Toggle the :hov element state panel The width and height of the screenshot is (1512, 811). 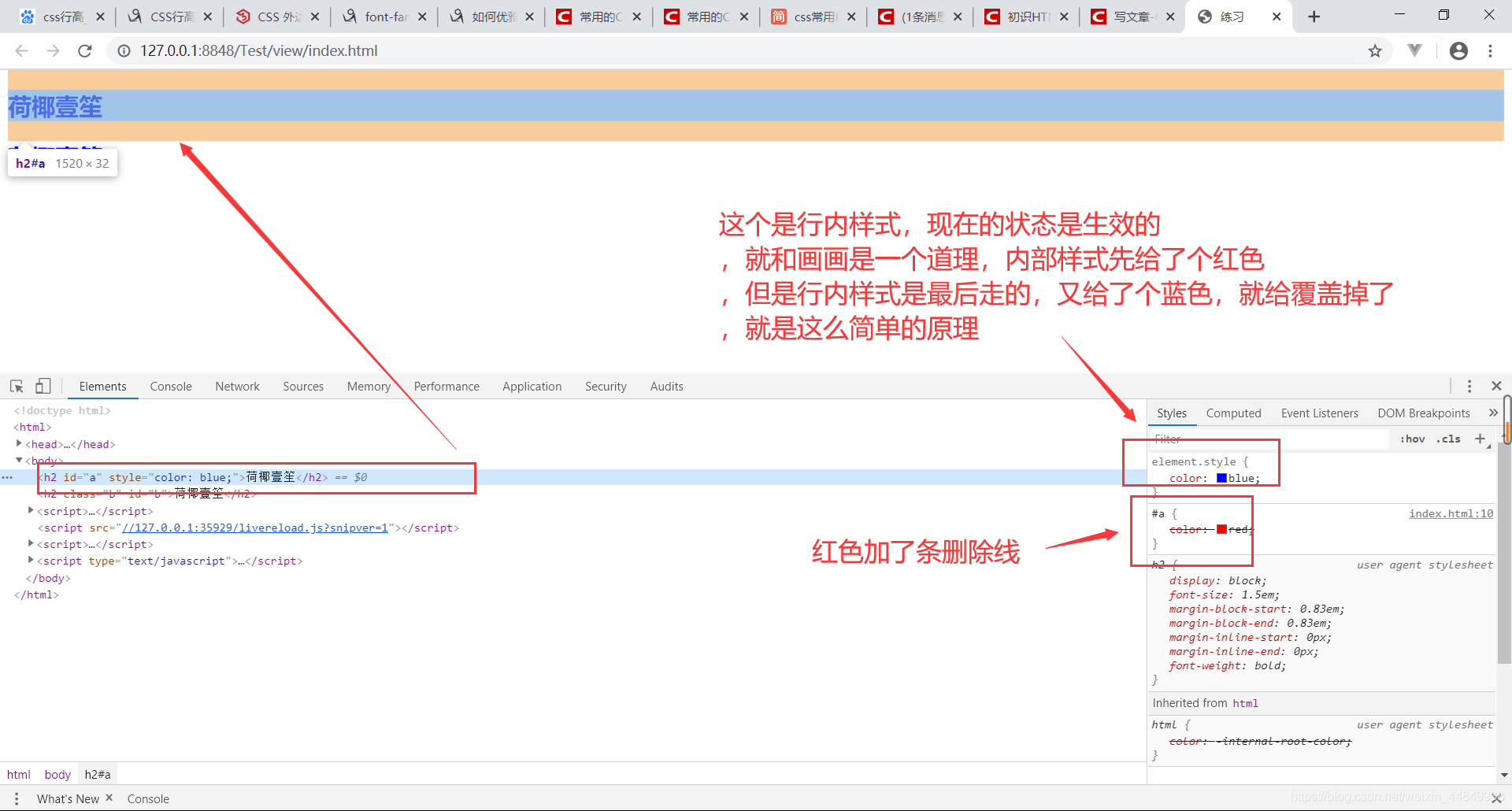click(x=1413, y=439)
